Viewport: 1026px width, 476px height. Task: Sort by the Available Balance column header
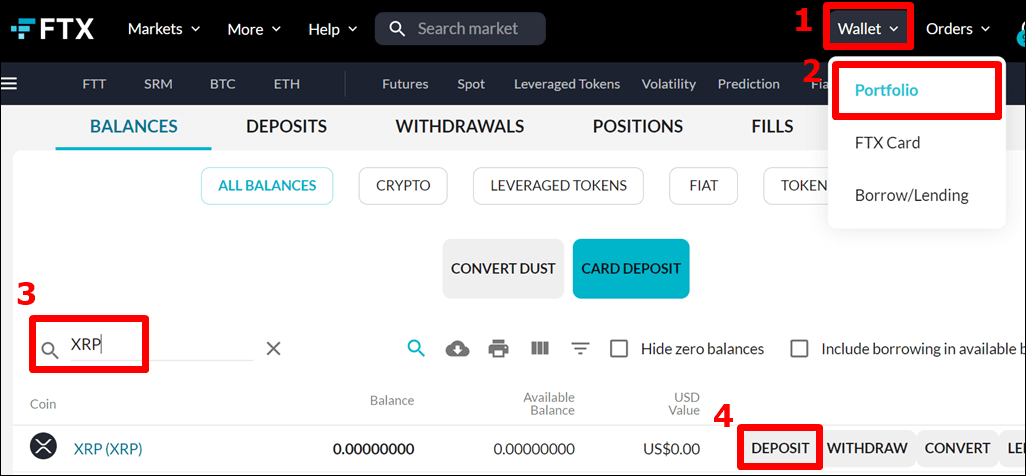pyautogui.click(x=548, y=404)
